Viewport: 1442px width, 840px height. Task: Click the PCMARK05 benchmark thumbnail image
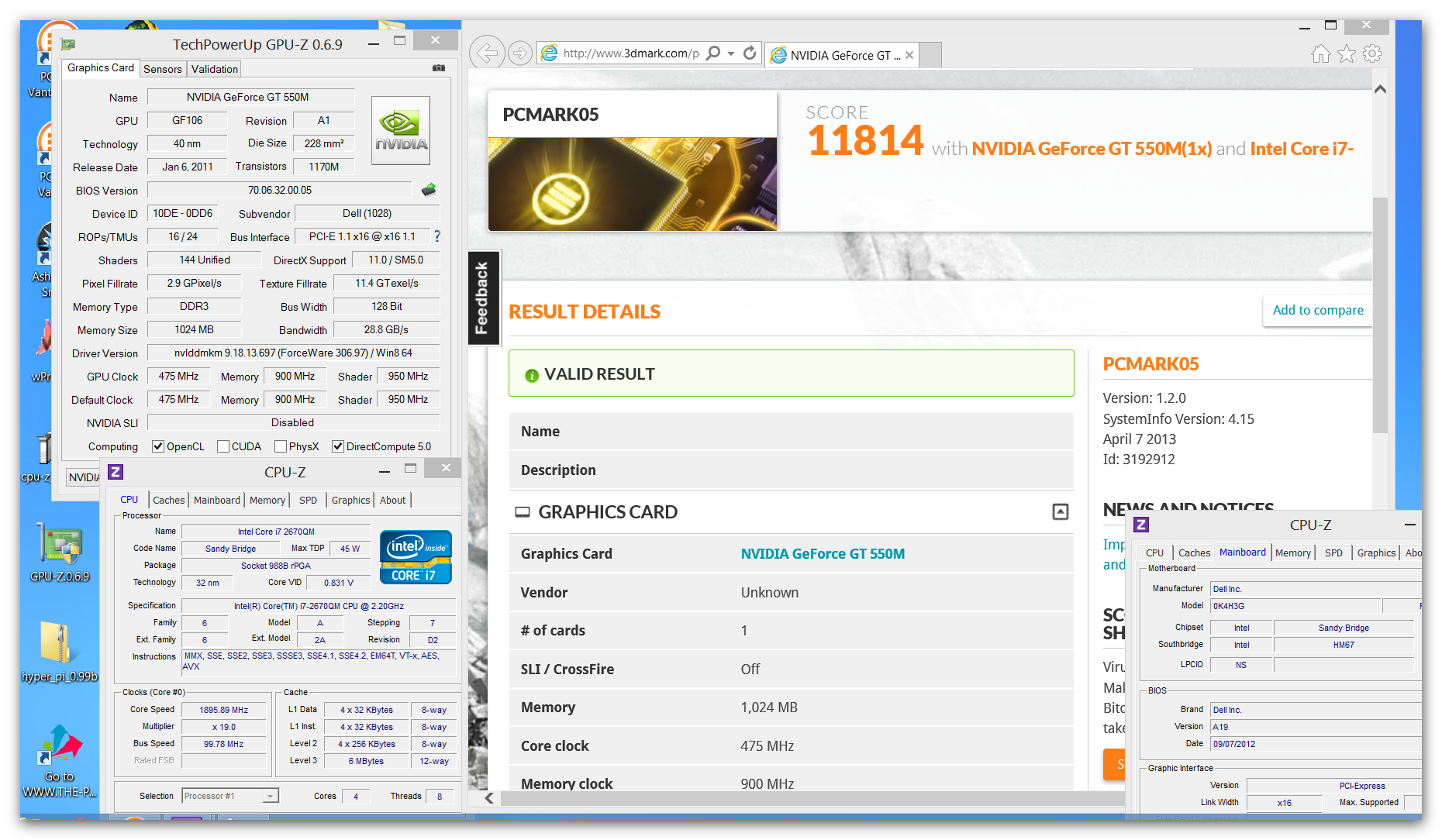(x=633, y=184)
